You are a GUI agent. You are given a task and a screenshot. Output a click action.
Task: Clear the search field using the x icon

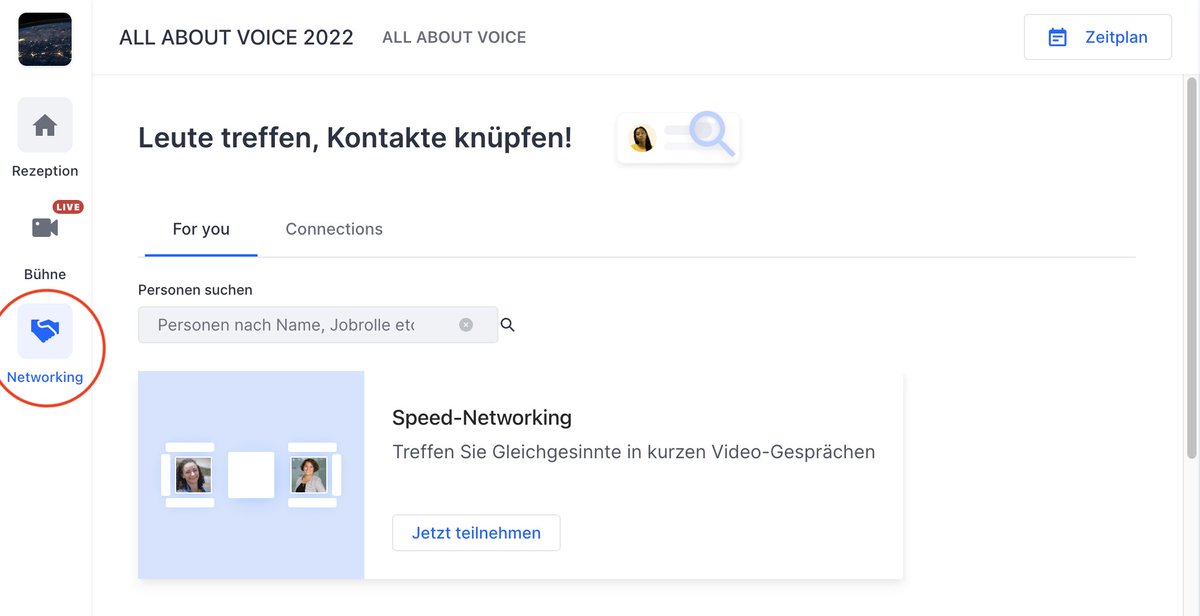click(465, 324)
